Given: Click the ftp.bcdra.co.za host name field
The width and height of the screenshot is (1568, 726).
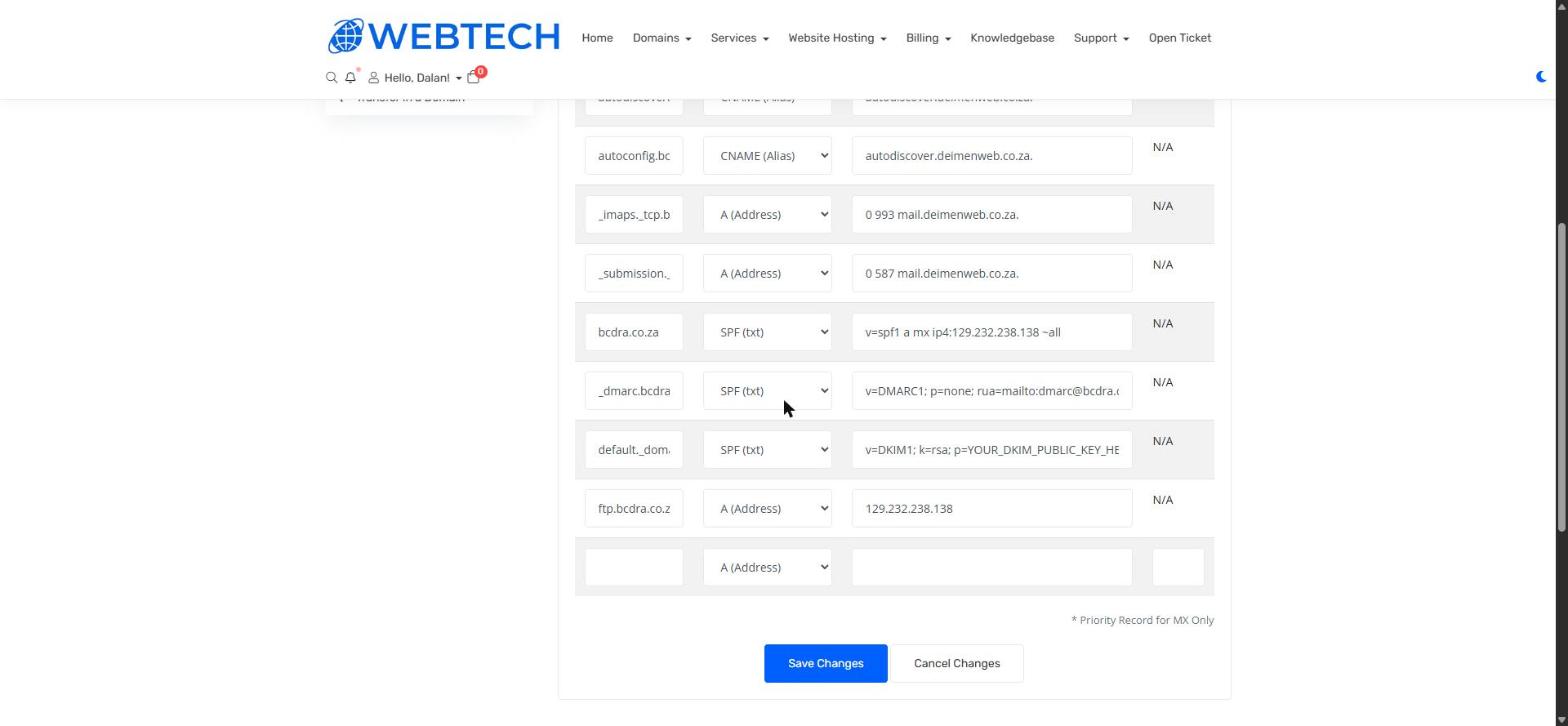Looking at the screenshot, I should coord(634,509).
